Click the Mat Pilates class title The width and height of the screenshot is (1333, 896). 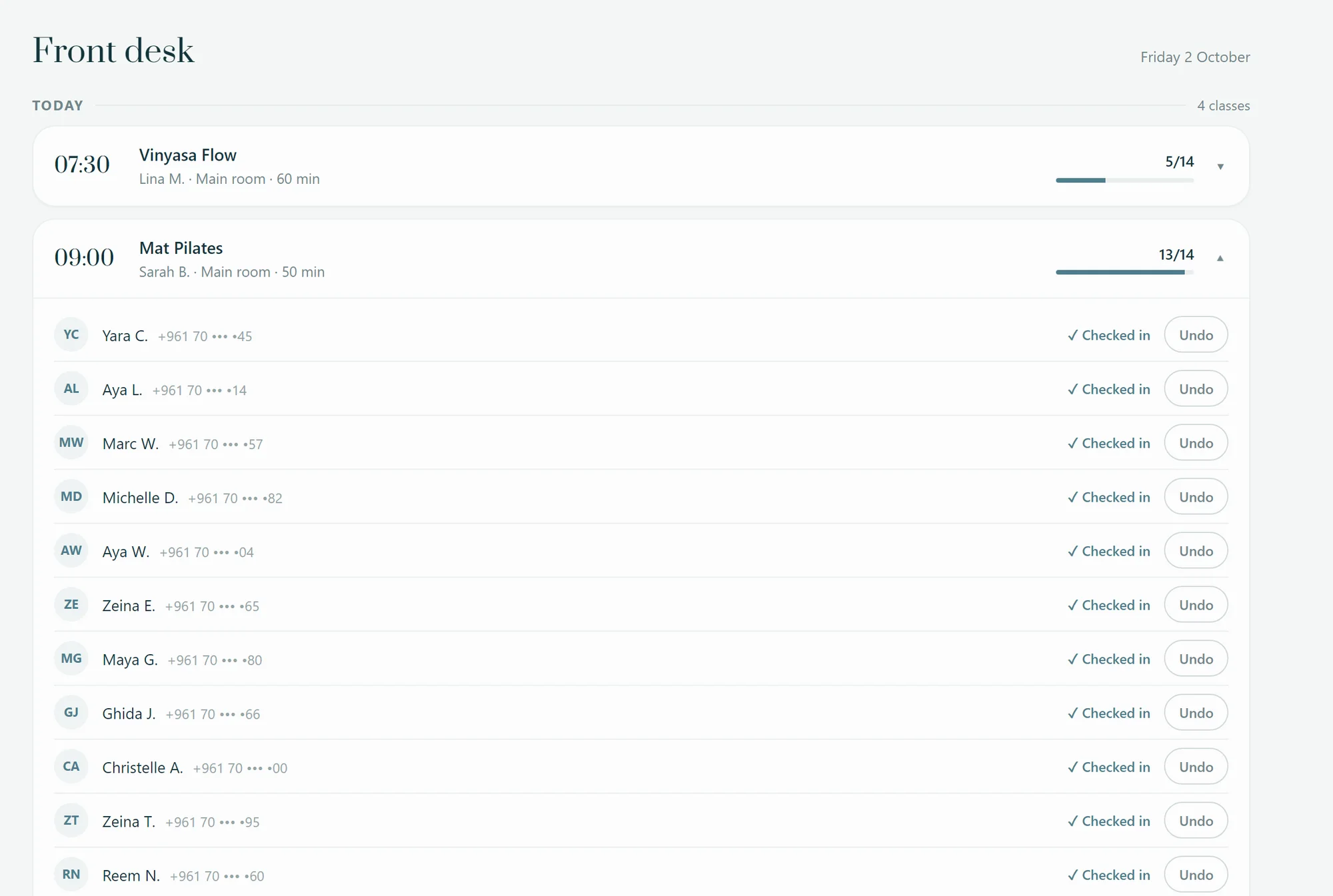181,248
